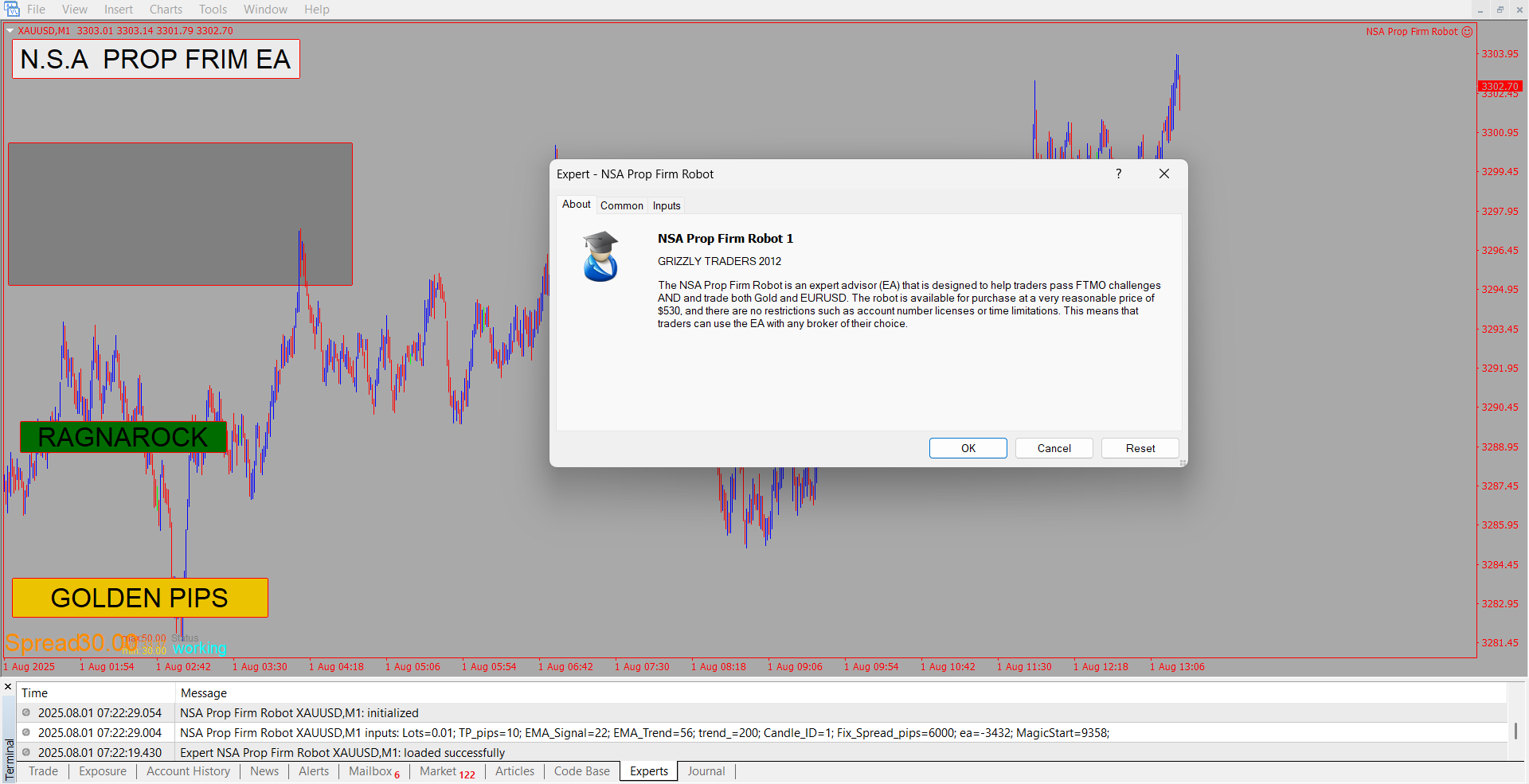Open the Charts menu
Screen dimensions: 1529x784
pyautogui.click(x=166, y=10)
